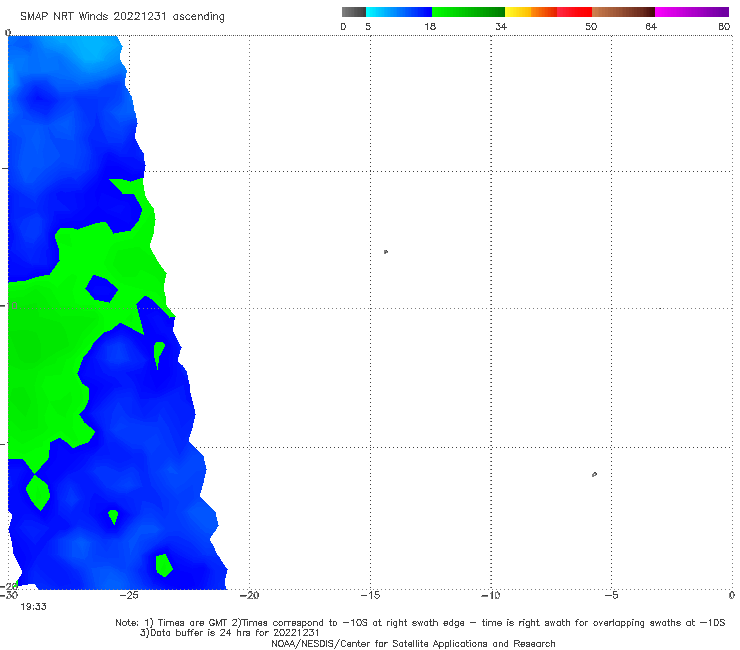This screenshot has height=650, width=740.
Task: Click the gray 0-5 colorbar segment
Action: tap(353, 12)
